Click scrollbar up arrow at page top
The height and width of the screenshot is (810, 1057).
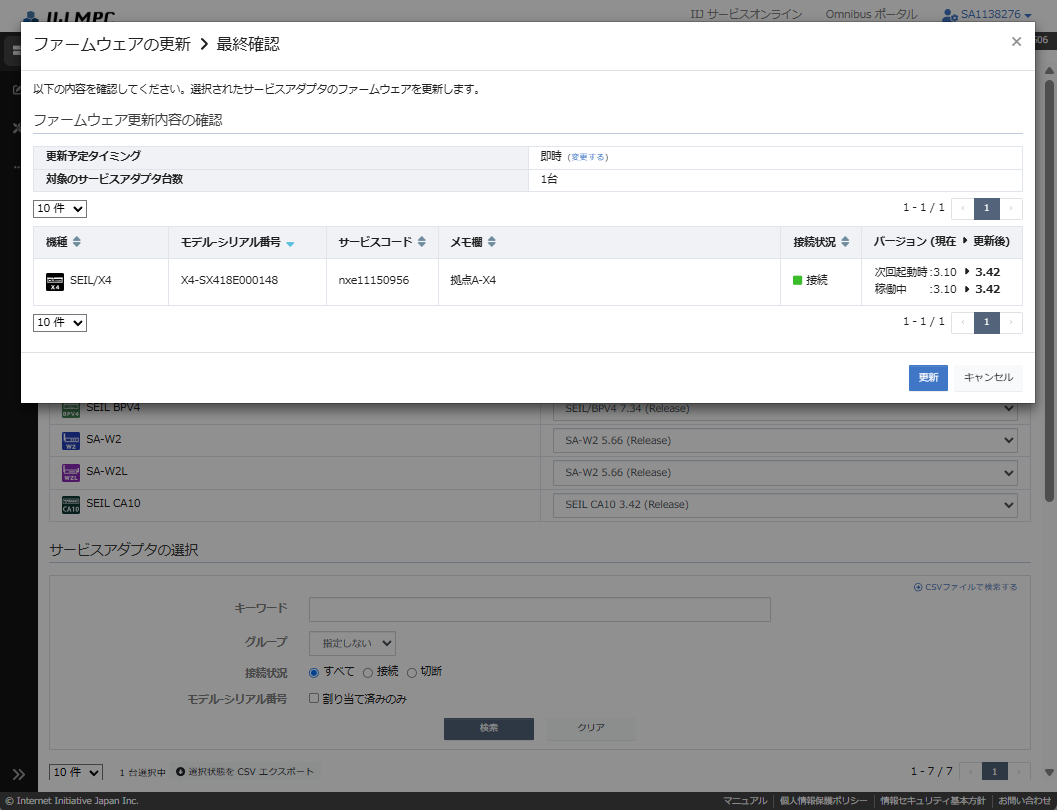point(1049,70)
